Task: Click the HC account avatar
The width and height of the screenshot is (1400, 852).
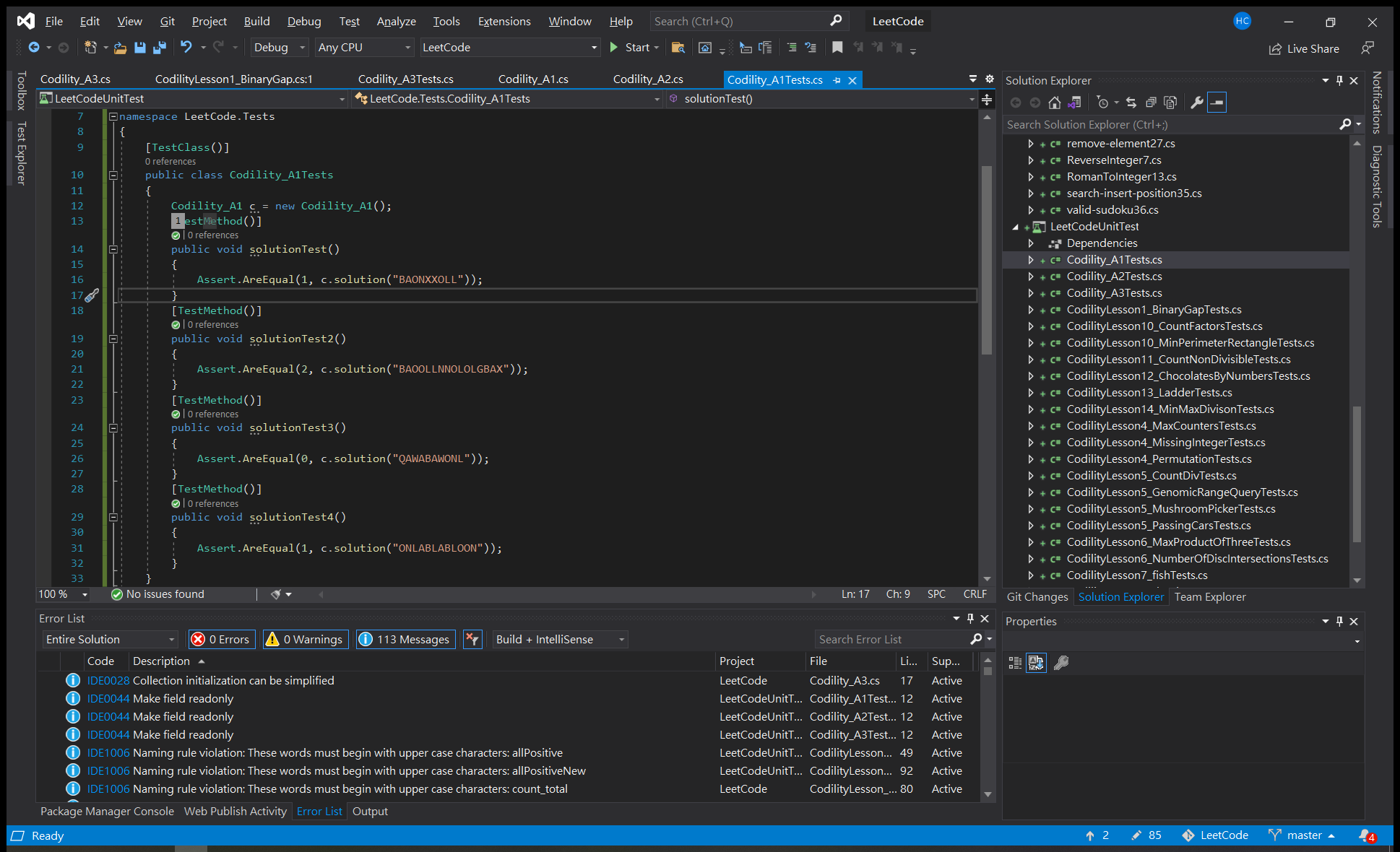Action: click(1243, 21)
